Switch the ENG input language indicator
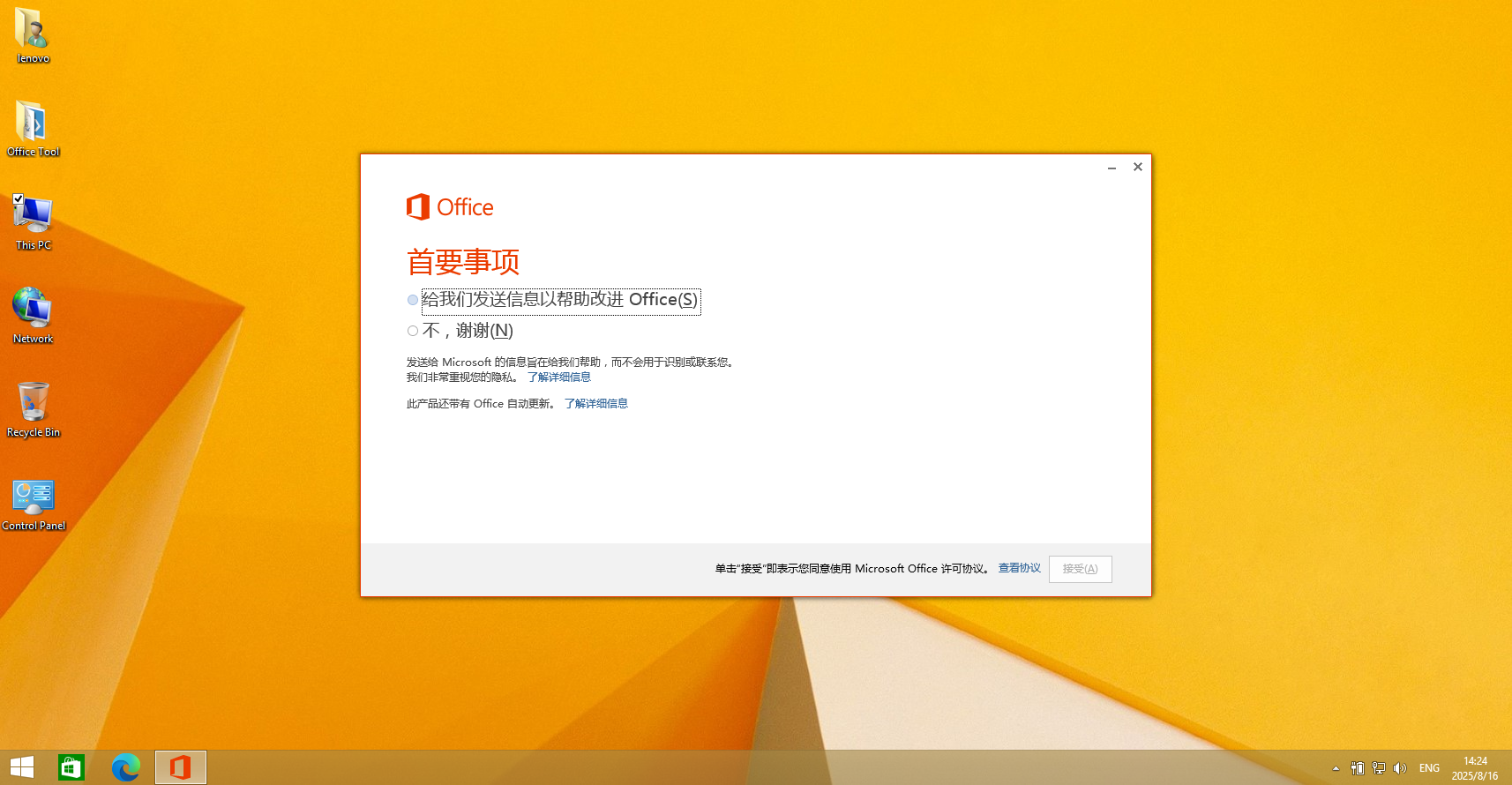1512x785 pixels. 1429,768
